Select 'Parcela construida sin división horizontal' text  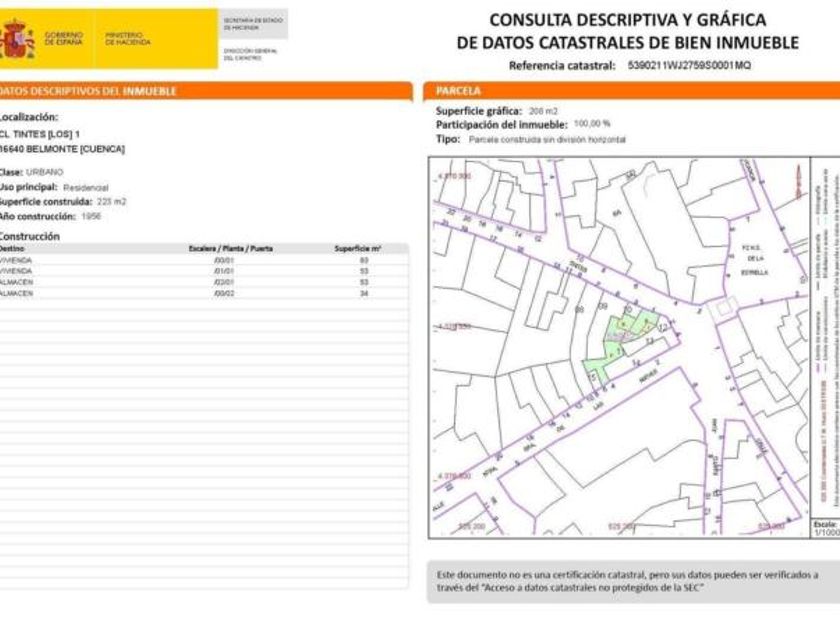[x=547, y=140]
